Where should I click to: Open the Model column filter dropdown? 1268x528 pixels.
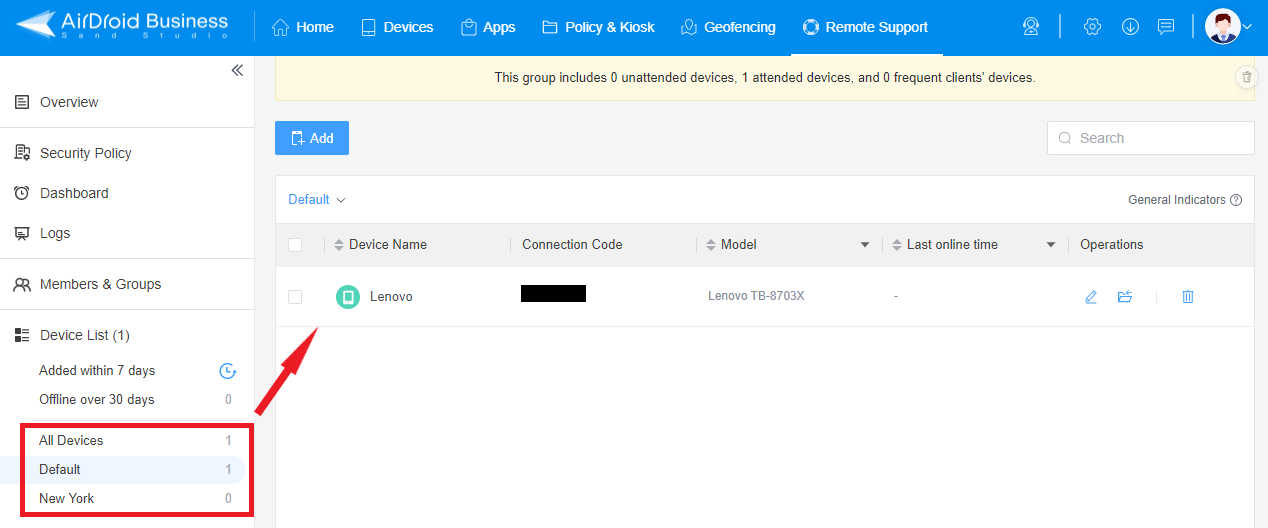point(865,245)
